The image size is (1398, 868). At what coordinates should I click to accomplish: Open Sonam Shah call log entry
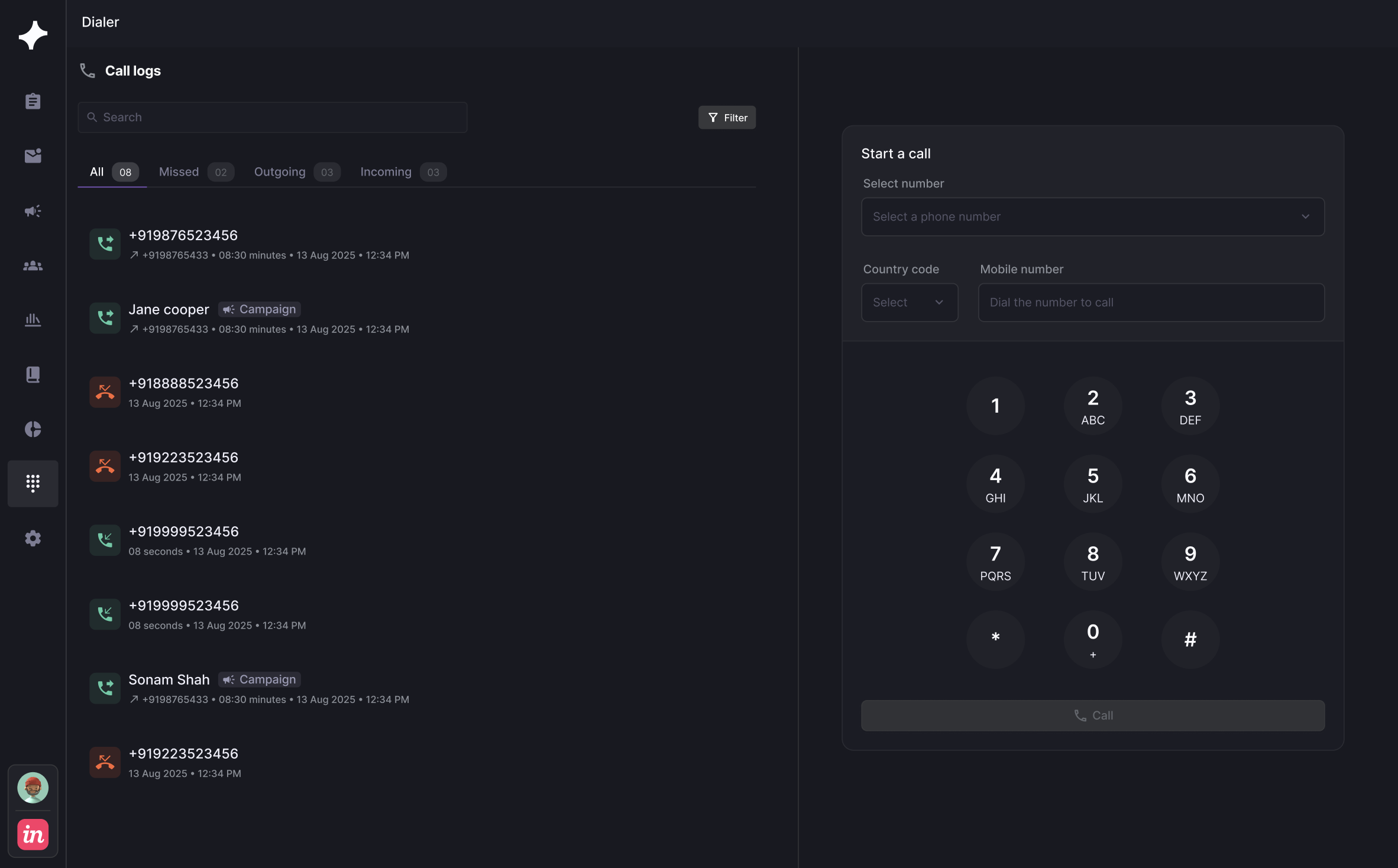pyautogui.click(x=416, y=688)
